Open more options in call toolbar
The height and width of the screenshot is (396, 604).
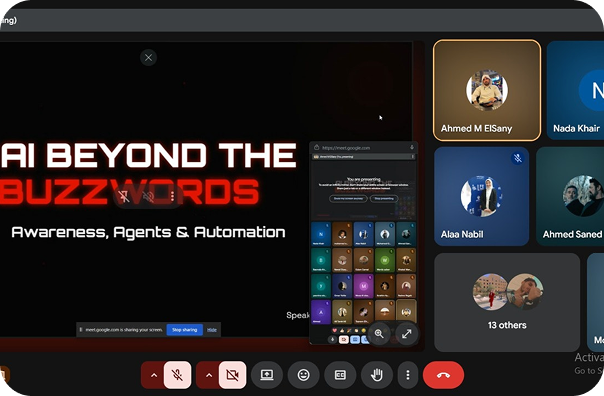408,375
